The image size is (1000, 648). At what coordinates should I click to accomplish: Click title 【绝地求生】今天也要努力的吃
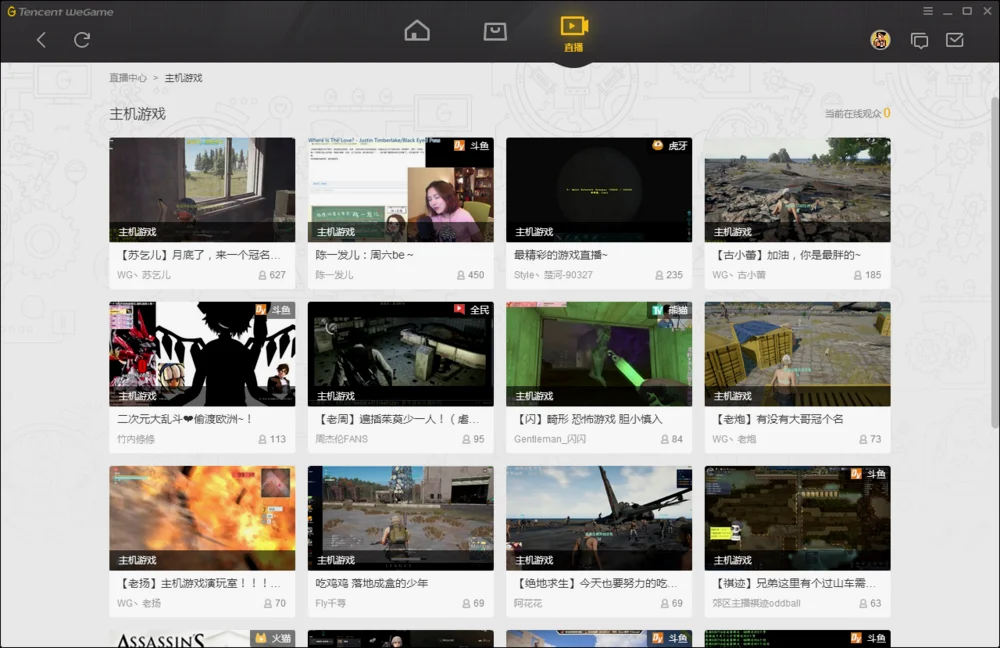click(596, 583)
